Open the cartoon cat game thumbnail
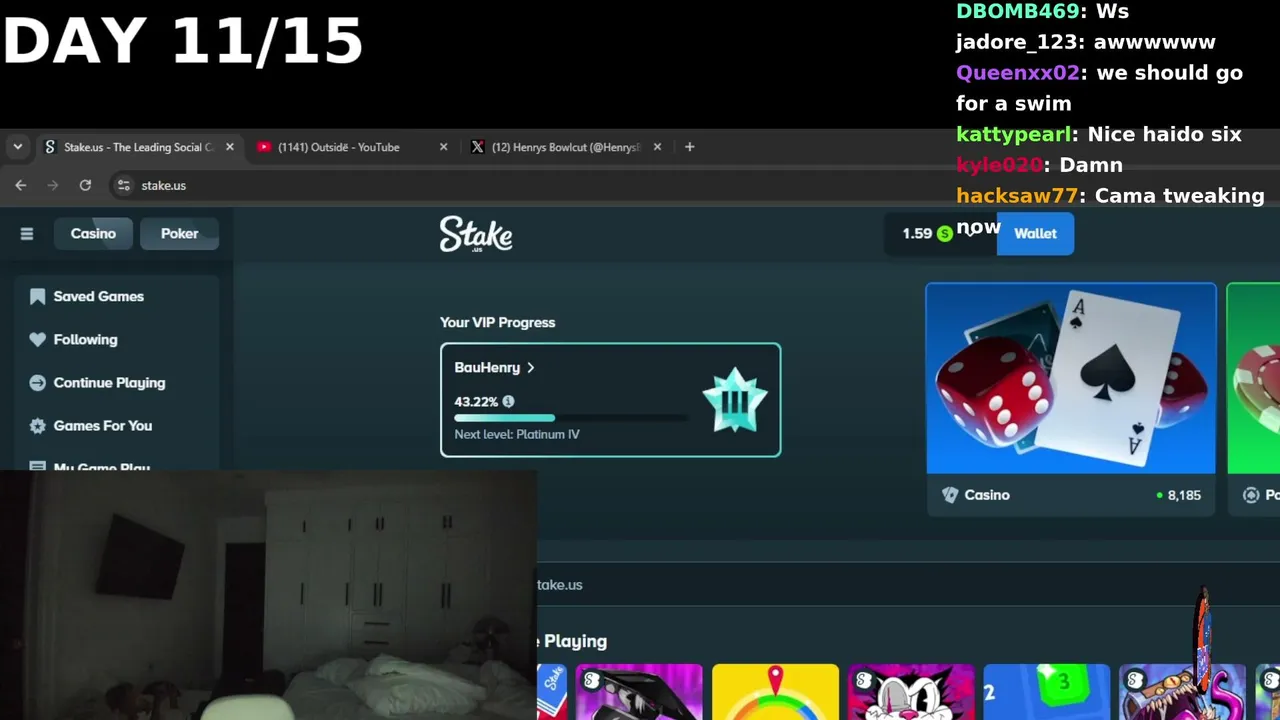This screenshot has width=1280, height=720. 911,692
